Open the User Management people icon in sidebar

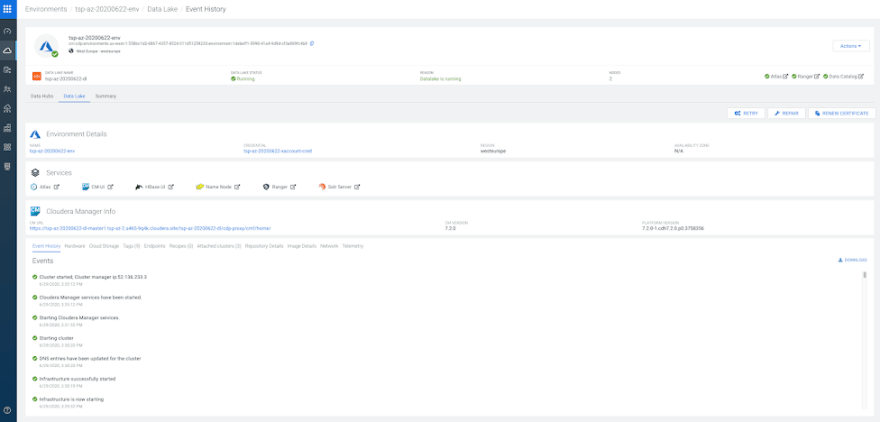point(7,89)
